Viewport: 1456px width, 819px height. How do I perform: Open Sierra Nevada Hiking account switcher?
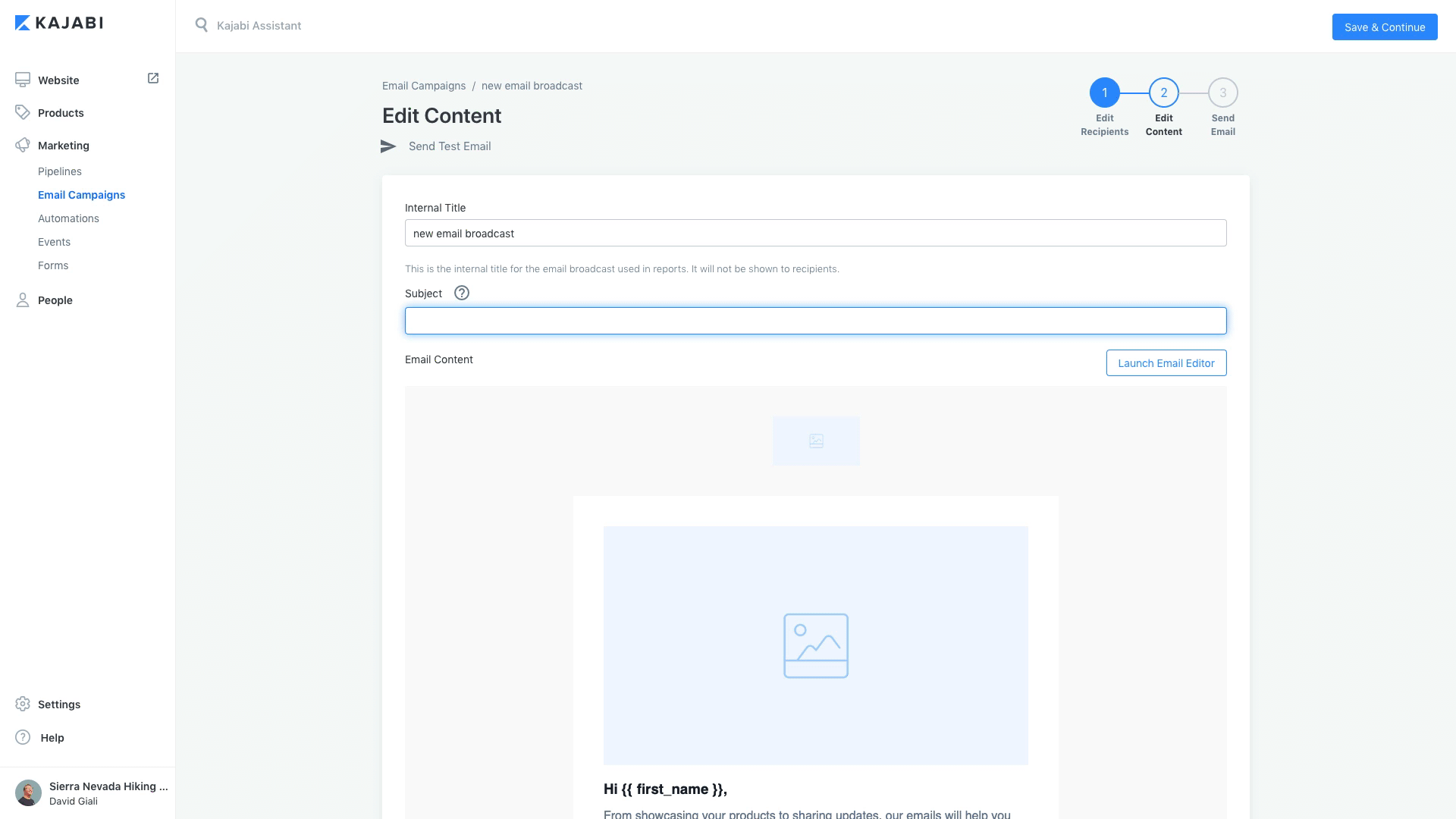click(108, 786)
